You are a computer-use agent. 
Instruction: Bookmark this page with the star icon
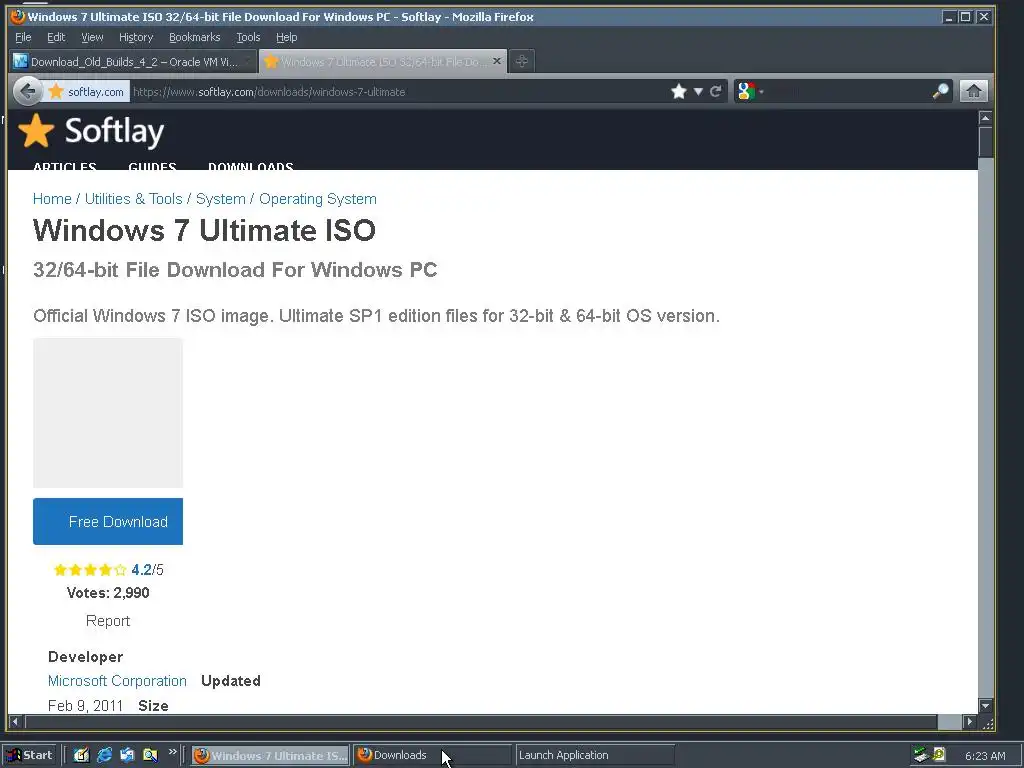(679, 91)
